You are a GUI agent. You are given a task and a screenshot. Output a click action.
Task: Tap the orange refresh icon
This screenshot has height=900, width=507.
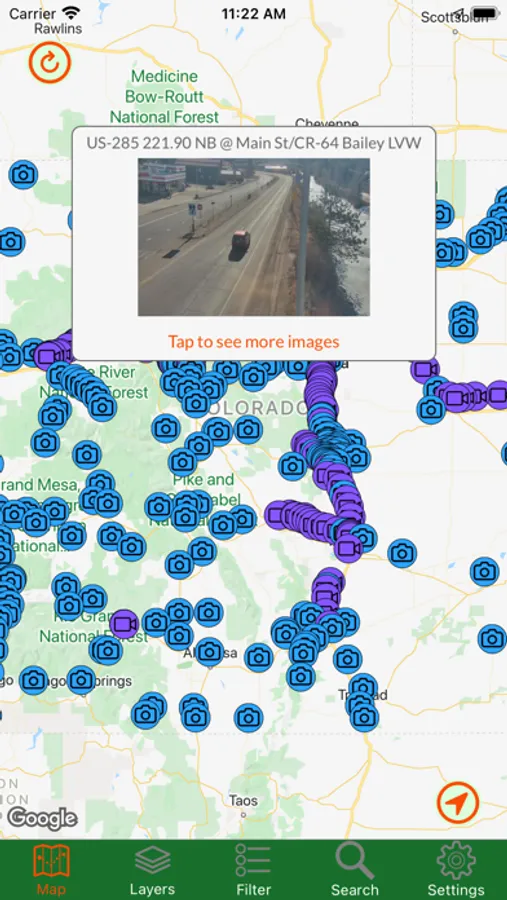50,62
